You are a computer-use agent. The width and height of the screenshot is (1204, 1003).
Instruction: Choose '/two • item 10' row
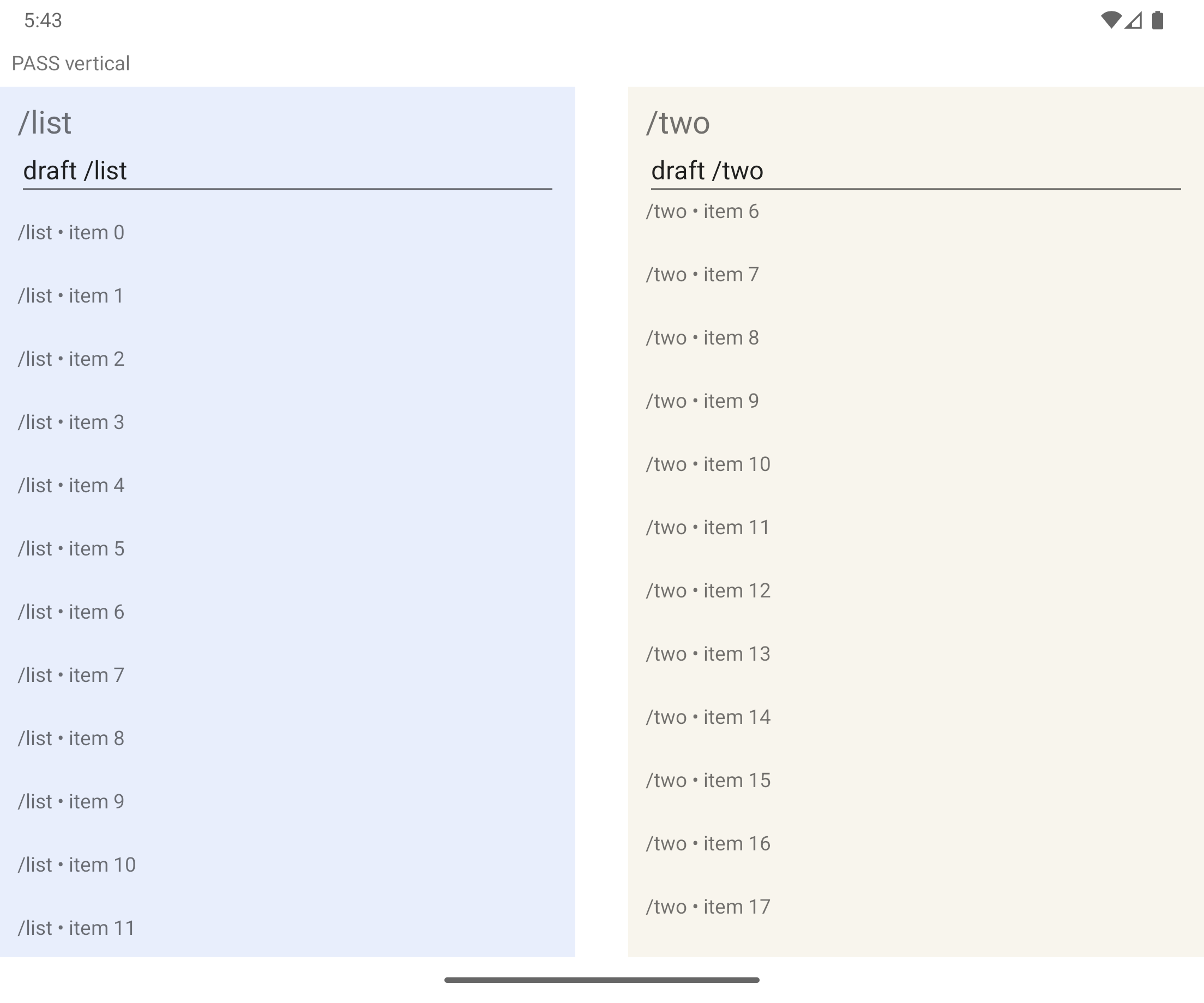tap(916, 464)
